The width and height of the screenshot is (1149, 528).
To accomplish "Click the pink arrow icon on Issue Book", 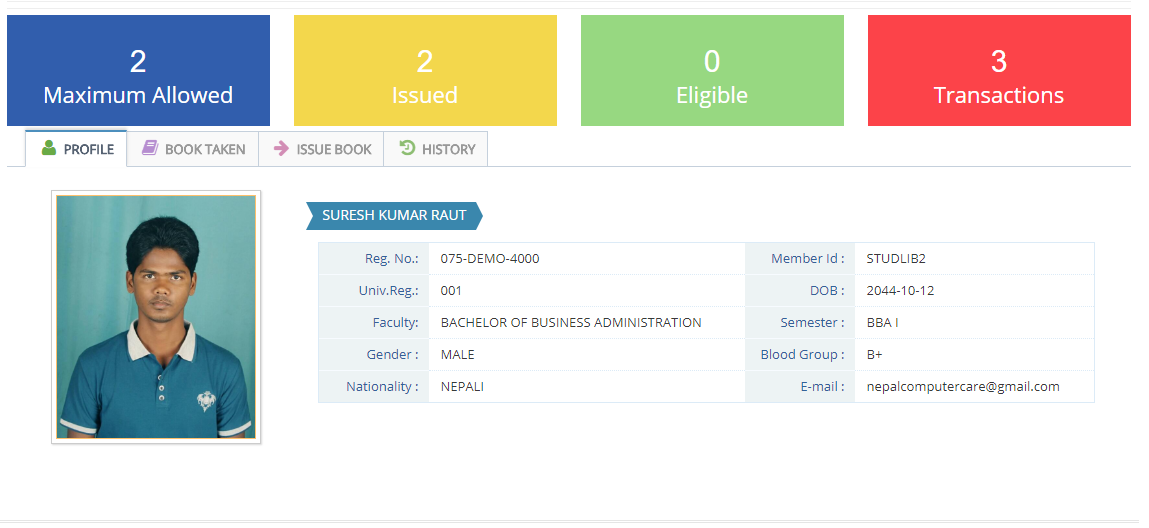I will 281,149.
